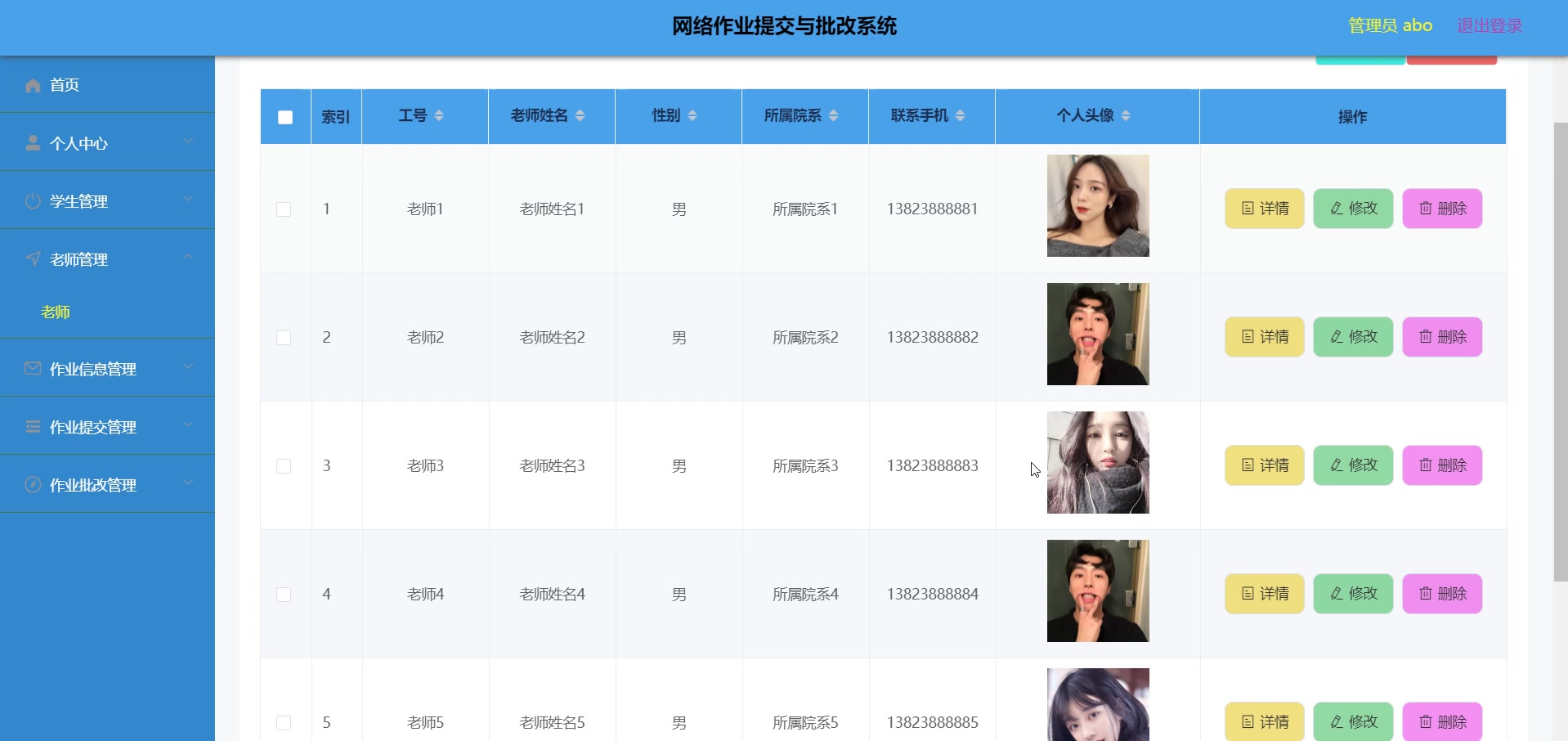1568x741 pixels.
Task: Toggle the select-all checkbox in the table header
Action: click(284, 117)
